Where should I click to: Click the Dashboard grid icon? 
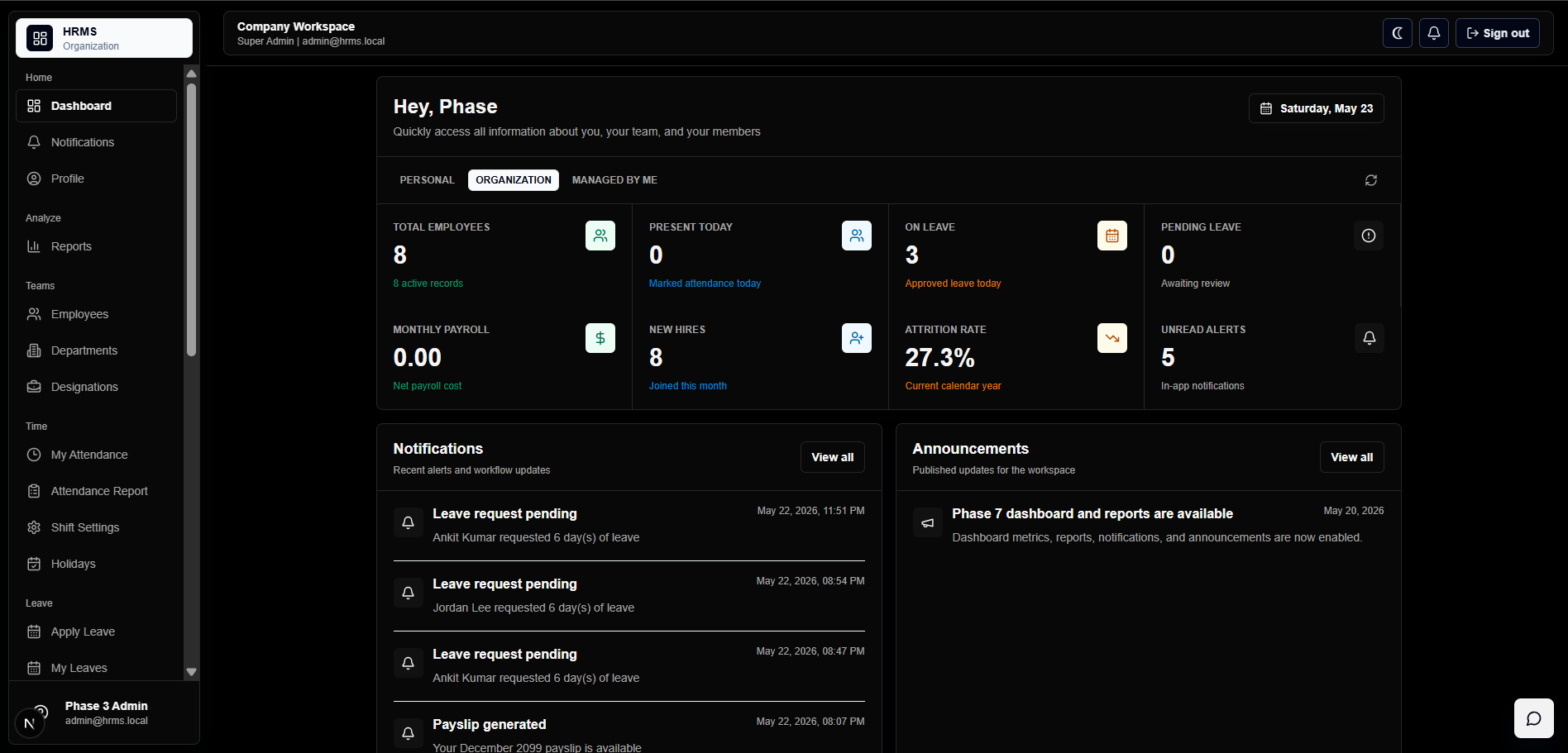point(34,106)
